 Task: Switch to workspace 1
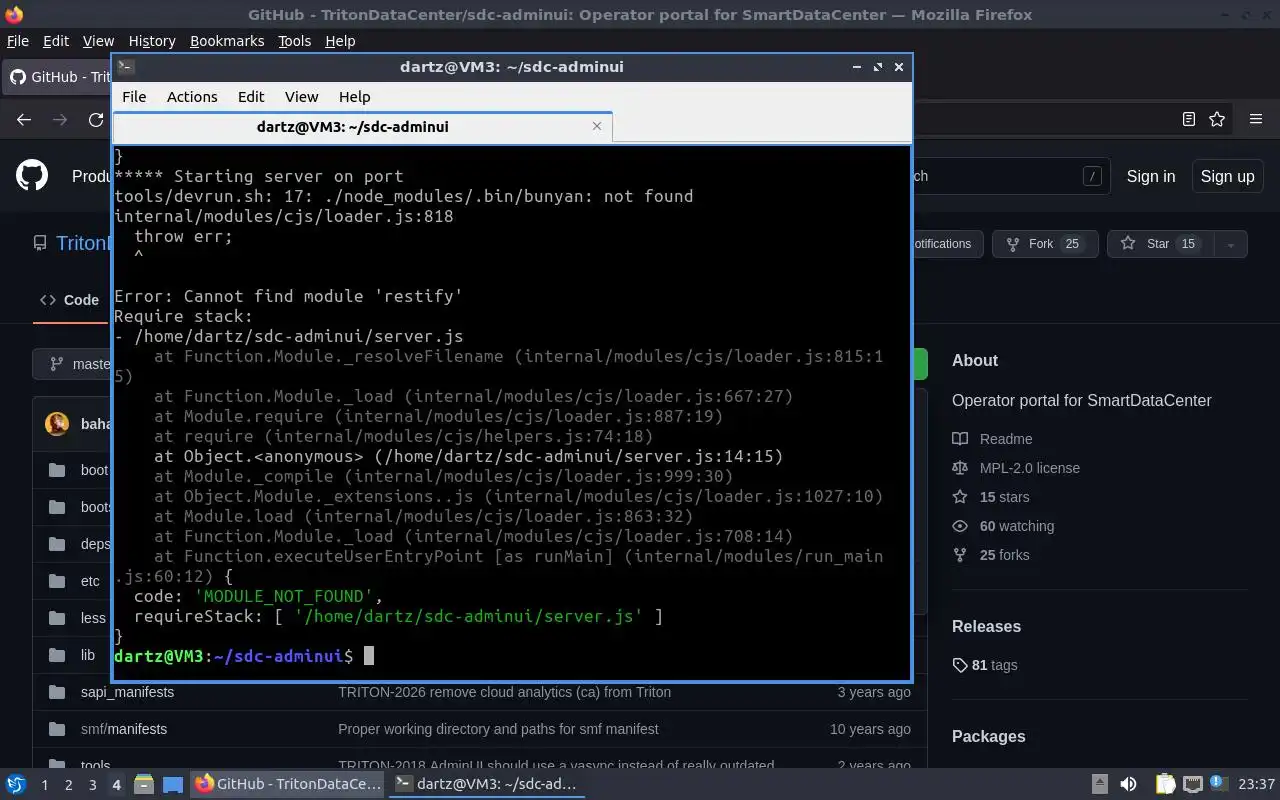pos(44,785)
